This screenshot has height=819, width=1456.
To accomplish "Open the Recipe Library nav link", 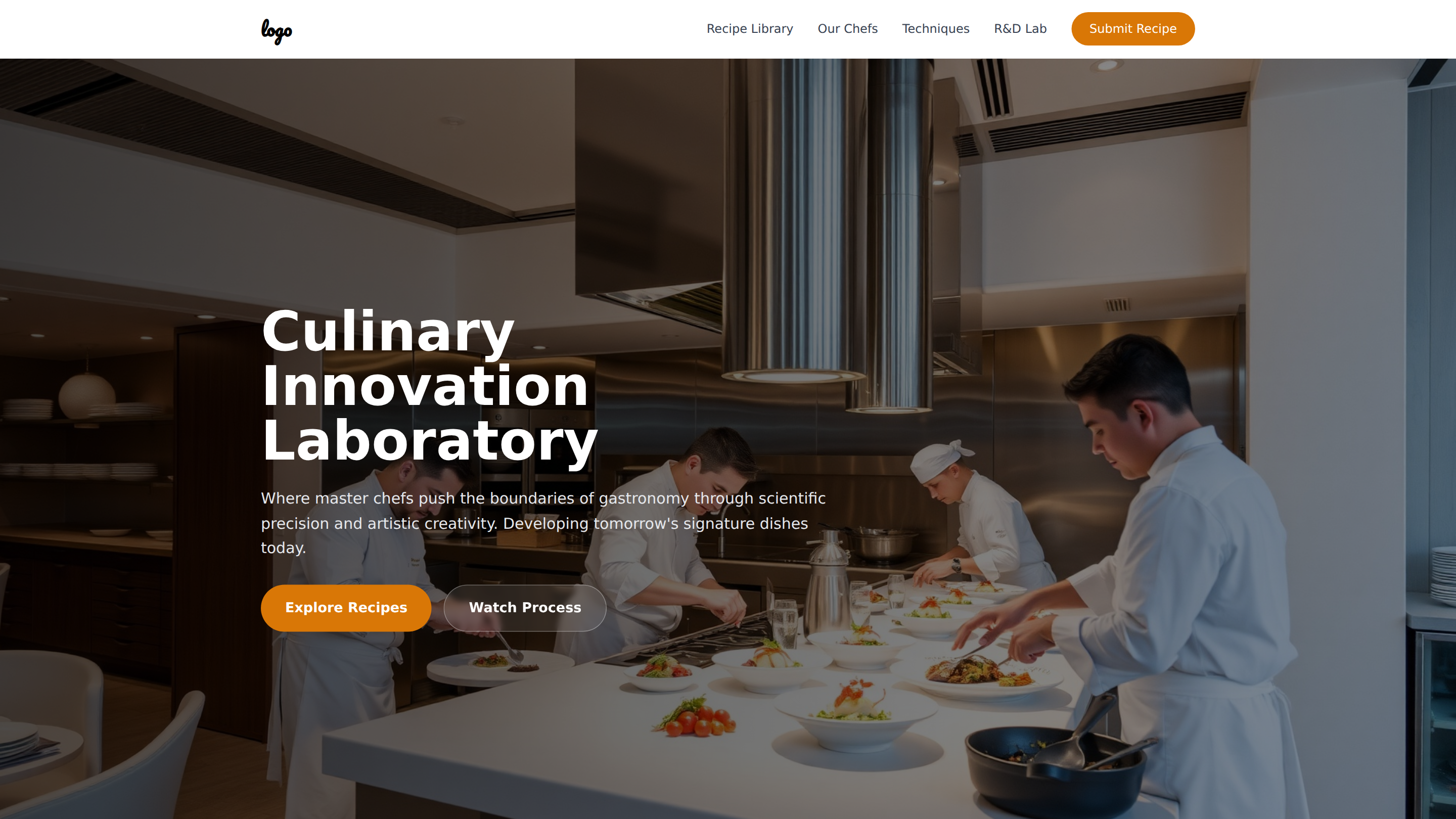I will (749, 29).
